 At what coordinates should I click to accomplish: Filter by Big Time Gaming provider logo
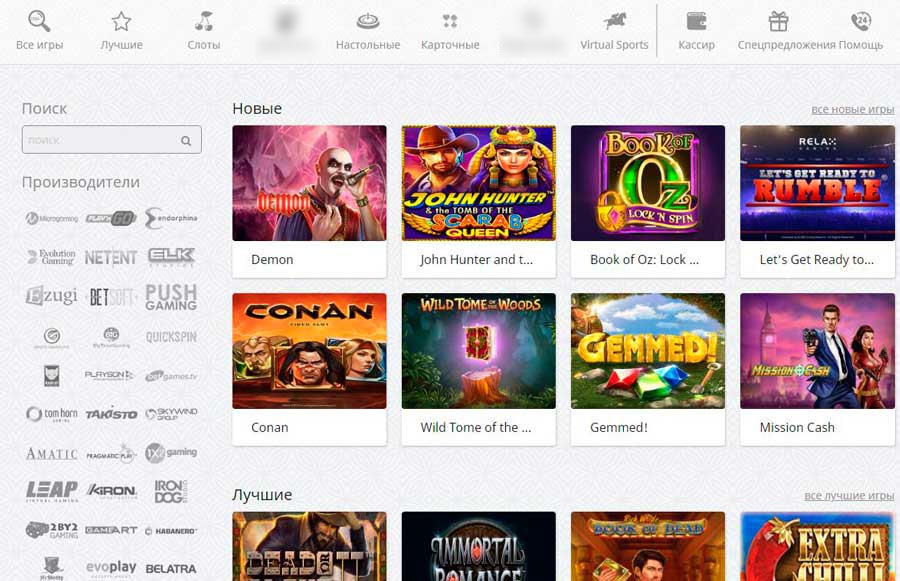click(111, 337)
